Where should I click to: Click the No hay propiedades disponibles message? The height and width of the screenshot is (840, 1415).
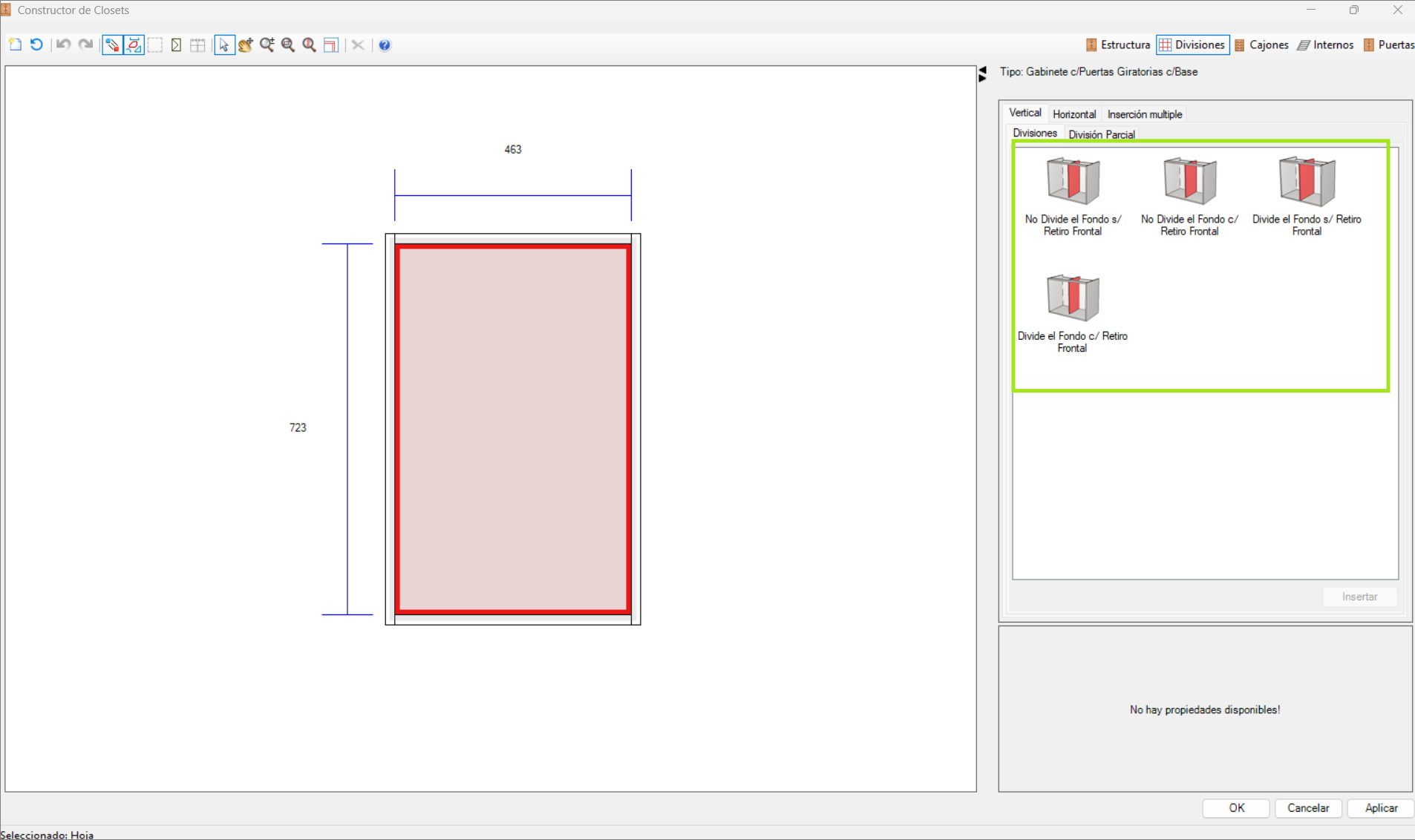1205,710
